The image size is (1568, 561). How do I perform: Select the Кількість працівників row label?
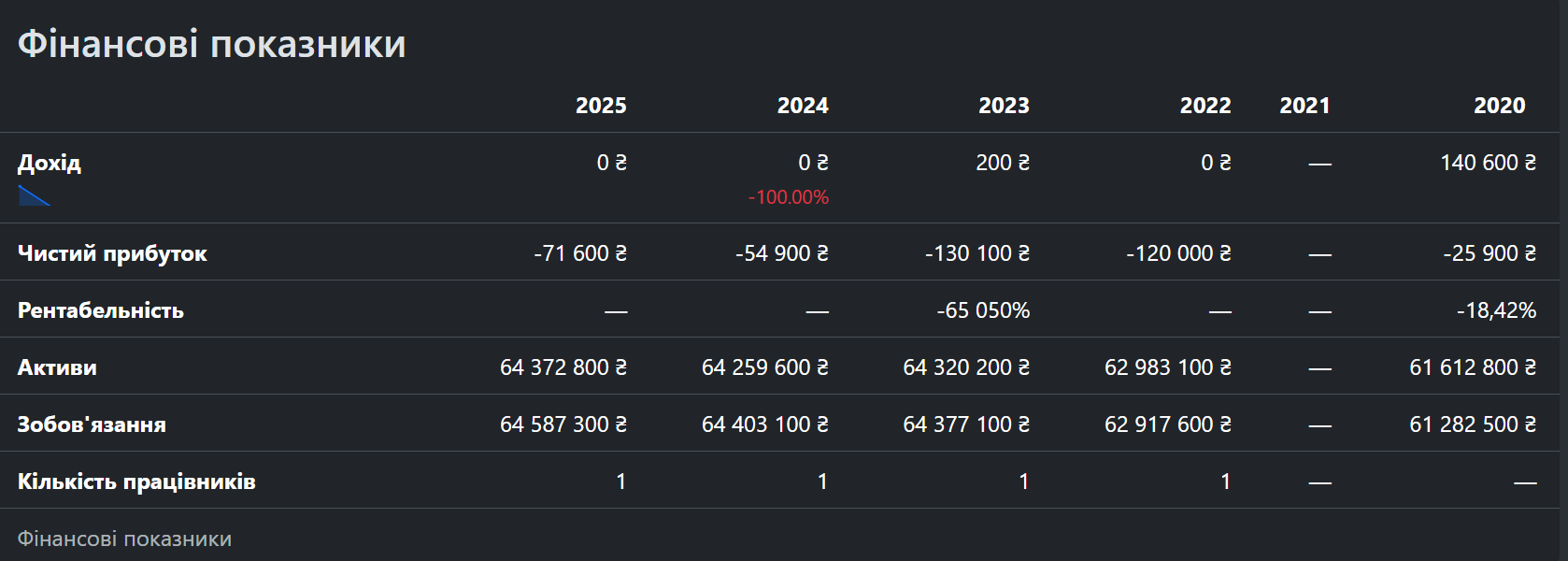click(x=136, y=482)
